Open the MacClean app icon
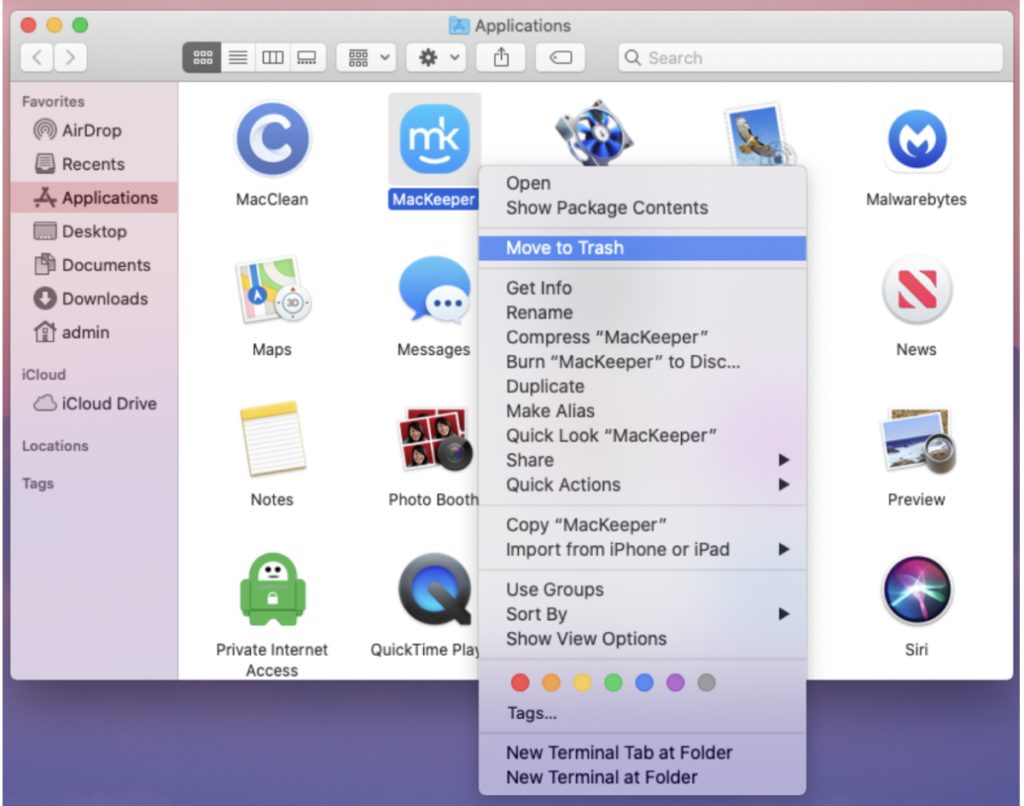 [272, 139]
